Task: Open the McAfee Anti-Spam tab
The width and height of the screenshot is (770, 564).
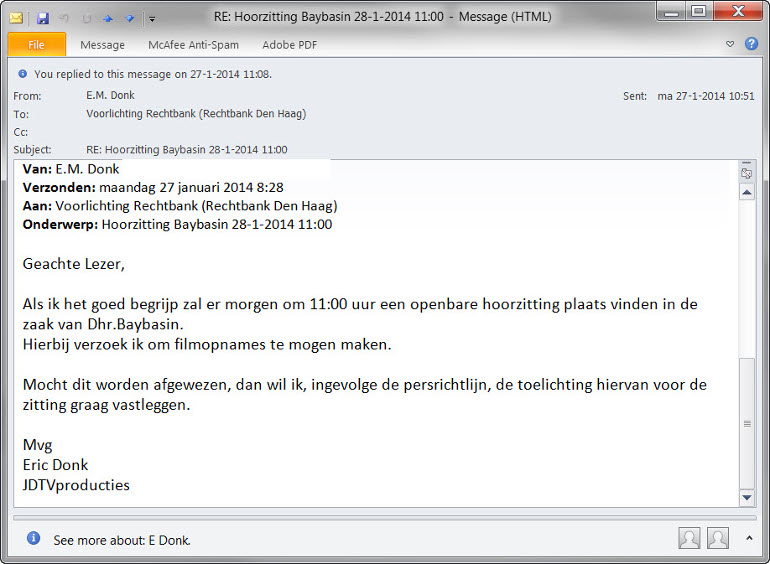Action: click(x=193, y=45)
